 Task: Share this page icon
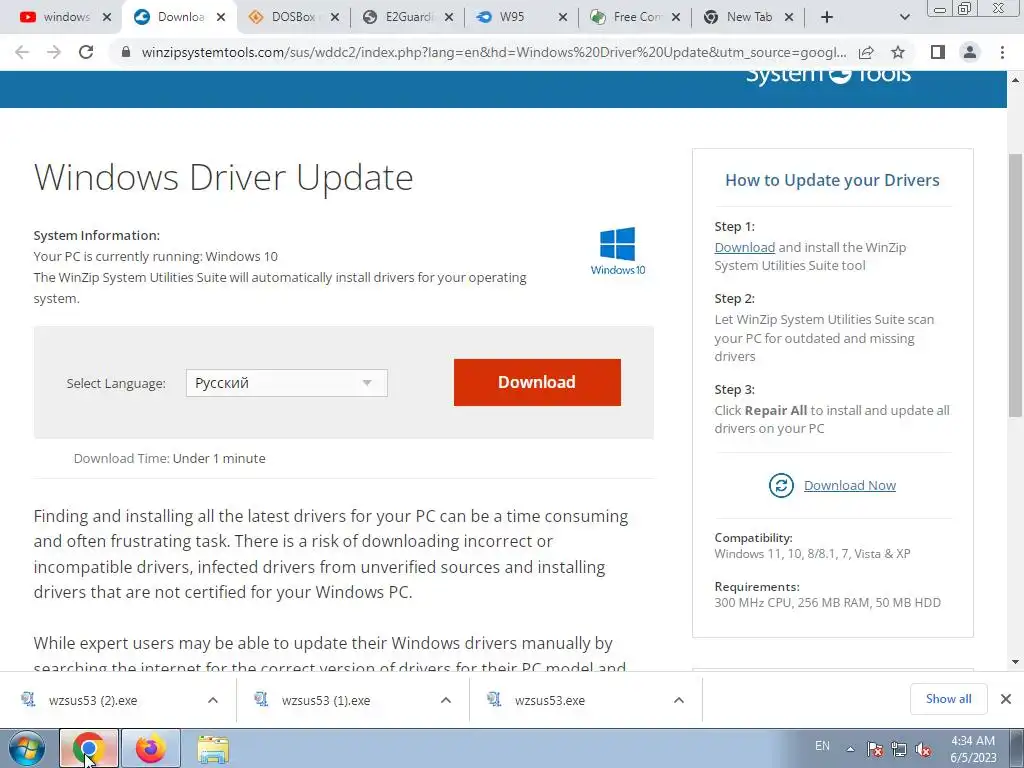pos(867,52)
